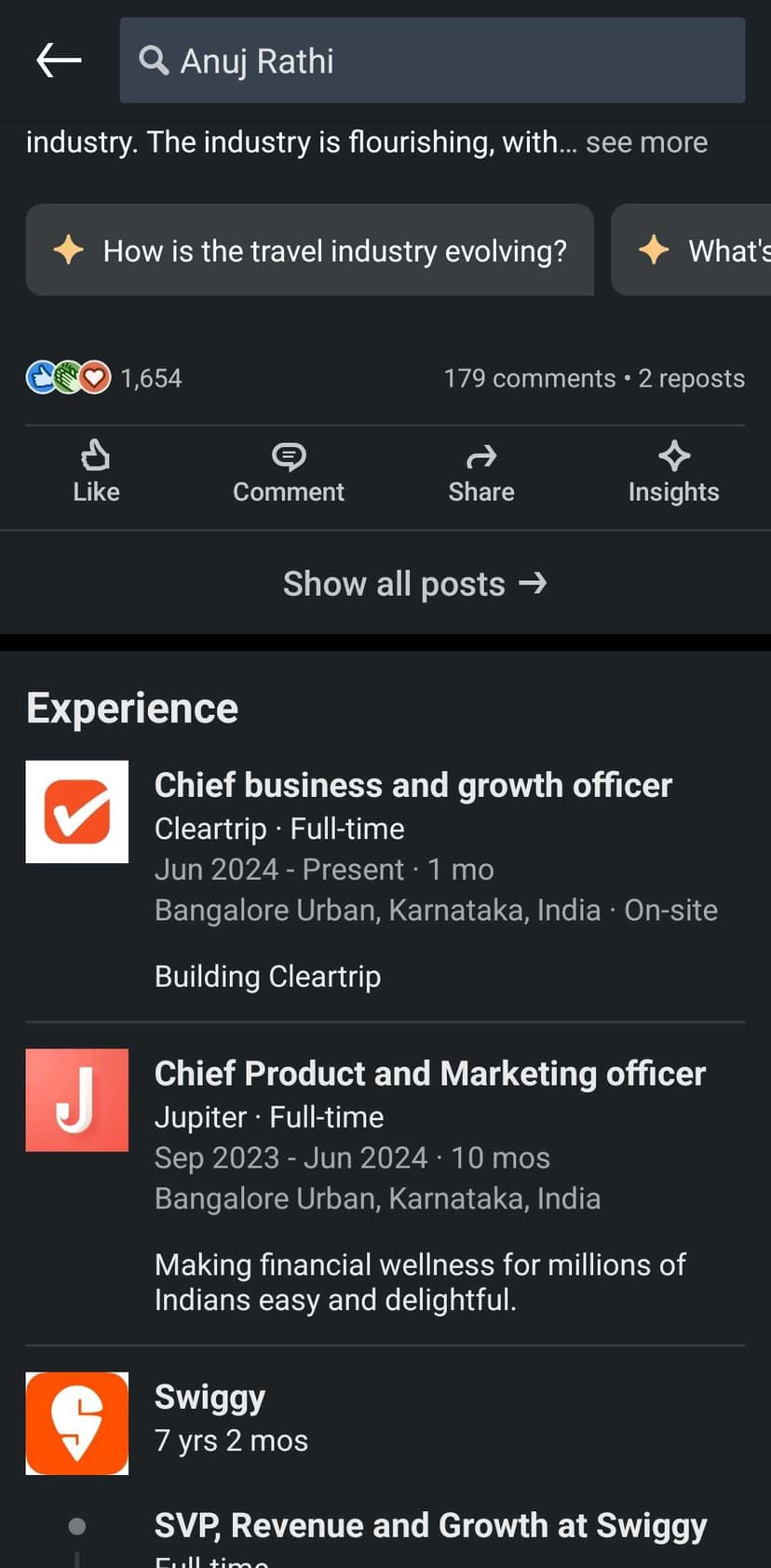This screenshot has width=771, height=1568.
Task: Open Chief business and growth officer role
Action: 413,785
